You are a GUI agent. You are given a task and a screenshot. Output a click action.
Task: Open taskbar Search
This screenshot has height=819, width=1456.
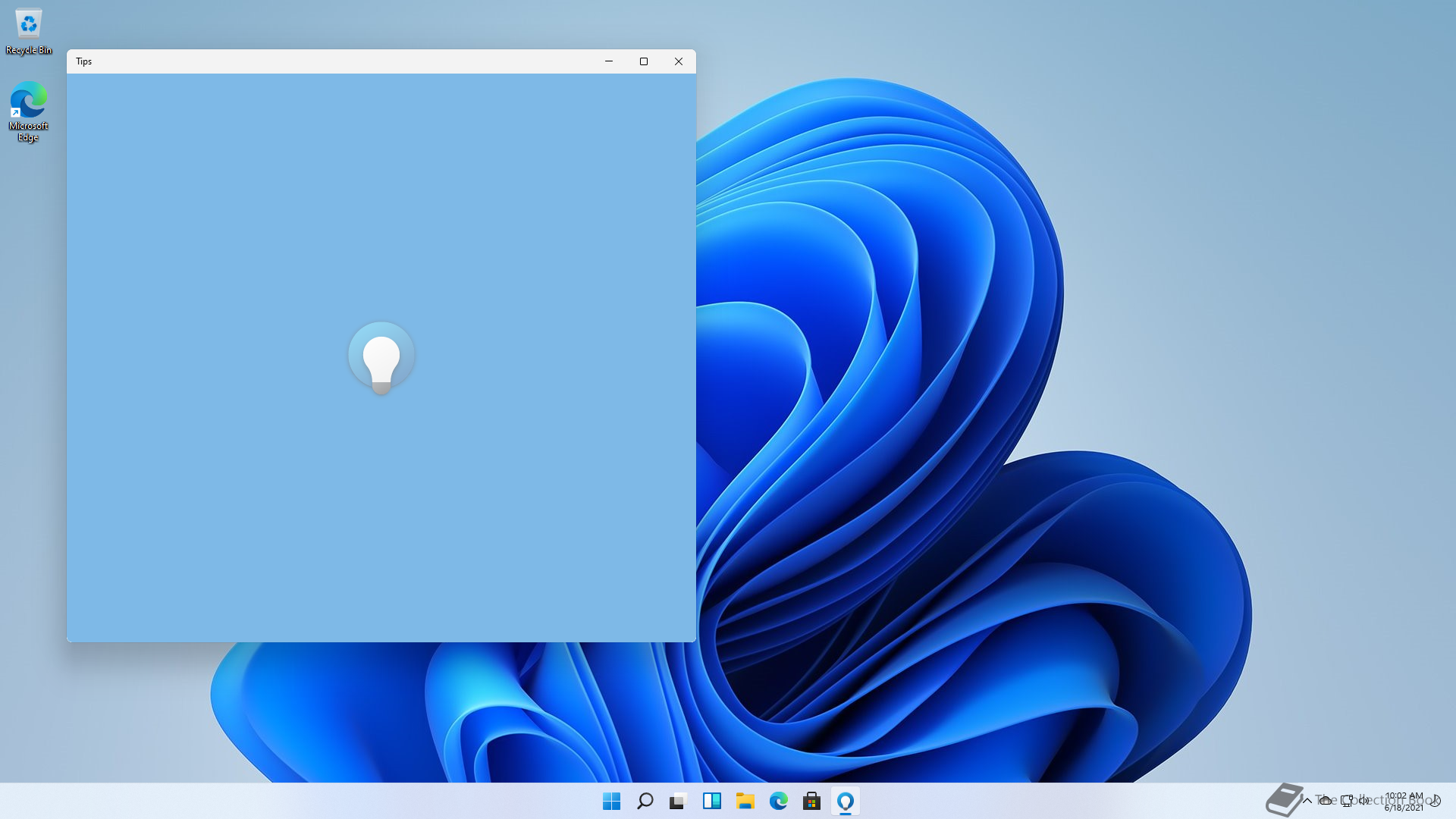click(x=645, y=801)
